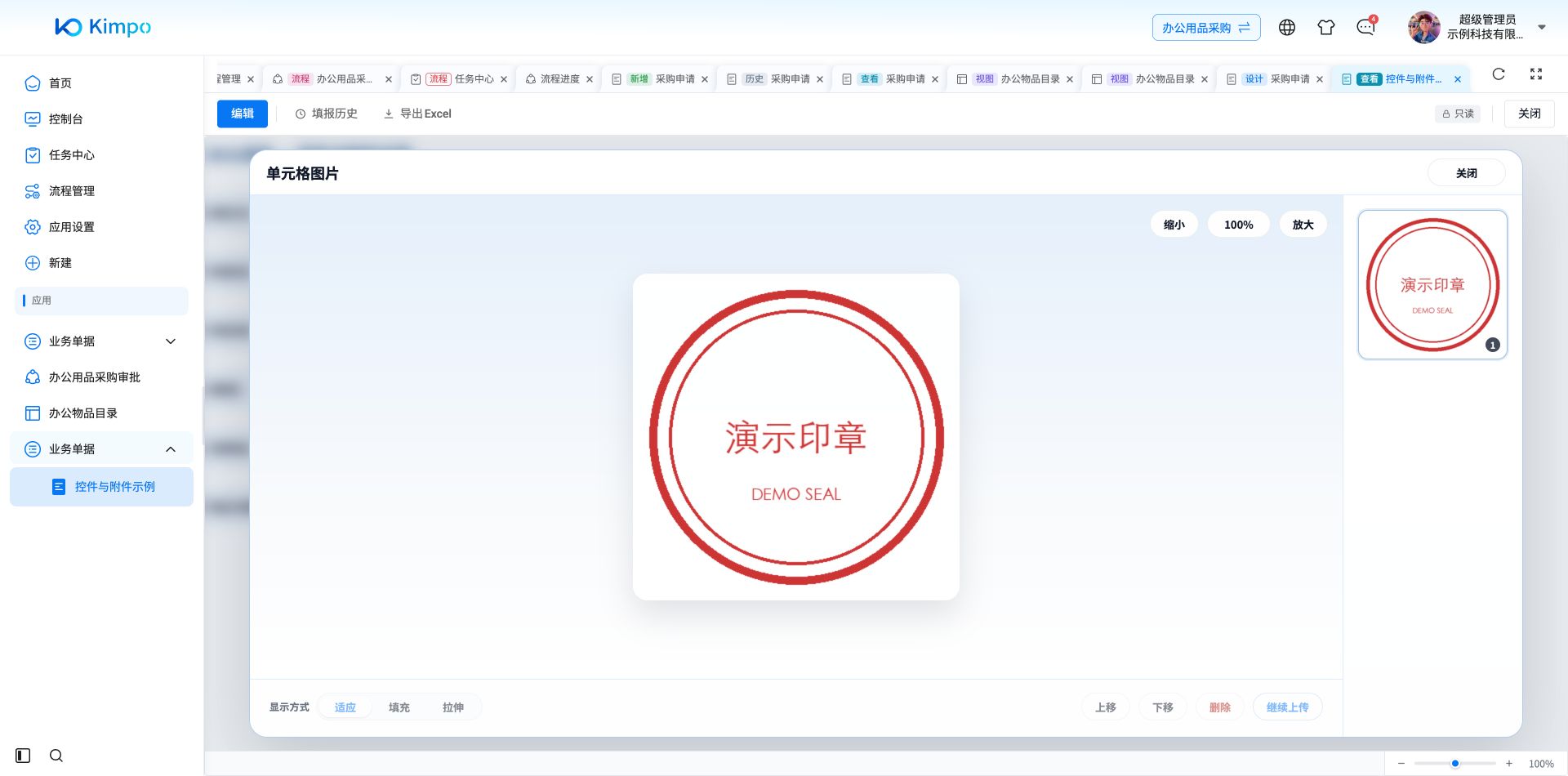Click 导出Excel in the toolbar

click(x=417, y=114)
